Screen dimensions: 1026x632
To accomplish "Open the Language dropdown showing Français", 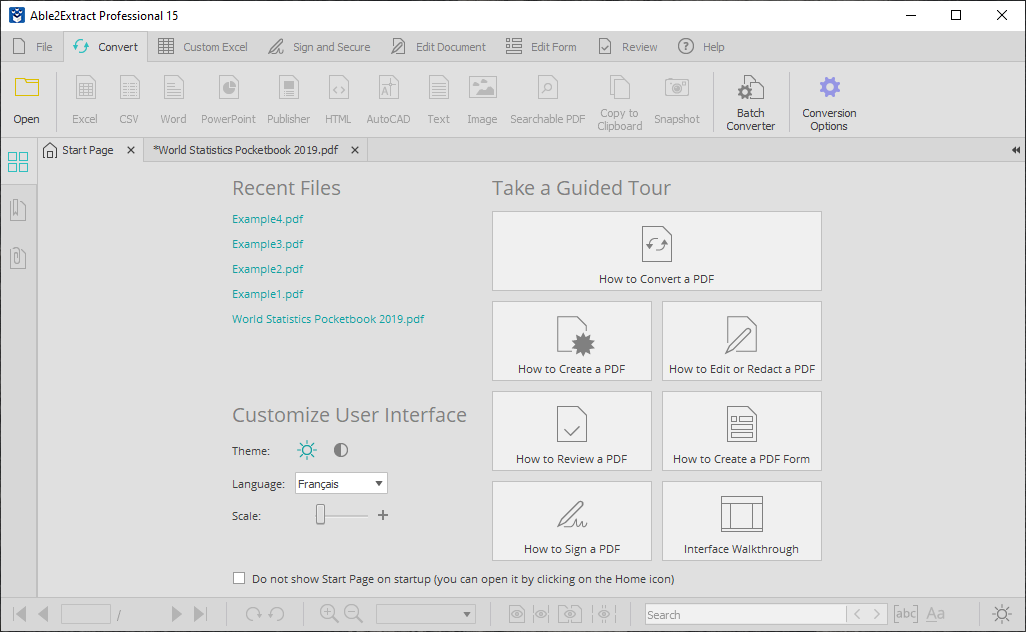I will click(341, 483).
